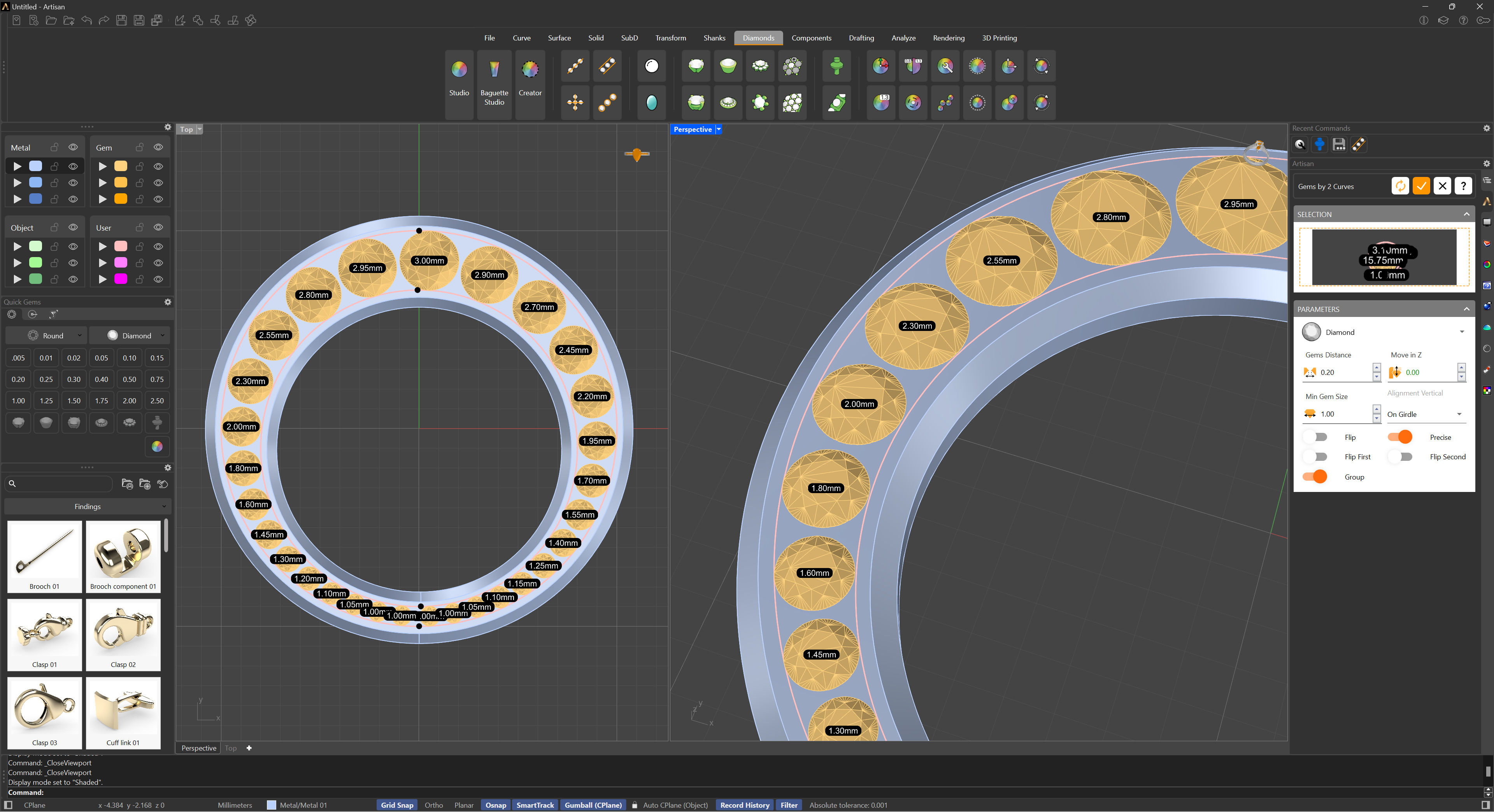The width and height of the screenshot is (1494, 812).
Task: Open help for Gems by 2 Curves
Action: [x=1463, y=186]
